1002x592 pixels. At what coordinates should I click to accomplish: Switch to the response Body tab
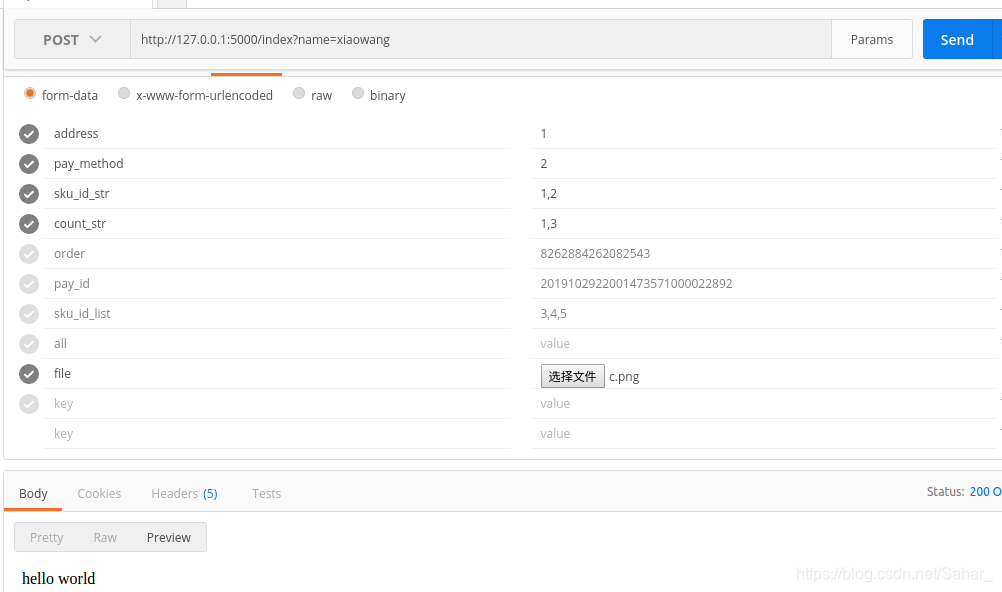33,494
